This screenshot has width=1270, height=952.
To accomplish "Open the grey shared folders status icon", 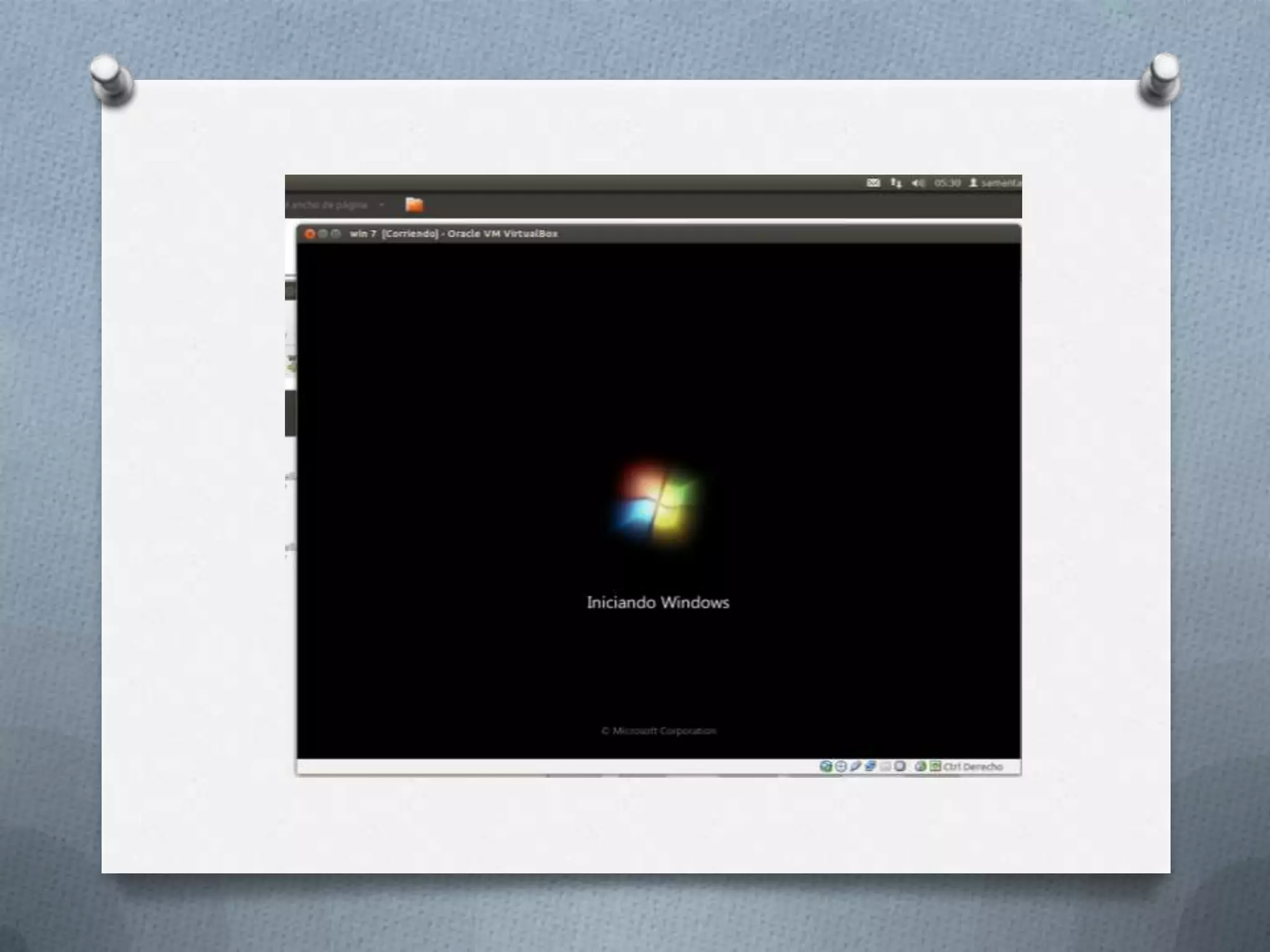I will click(x=886, y=767).
